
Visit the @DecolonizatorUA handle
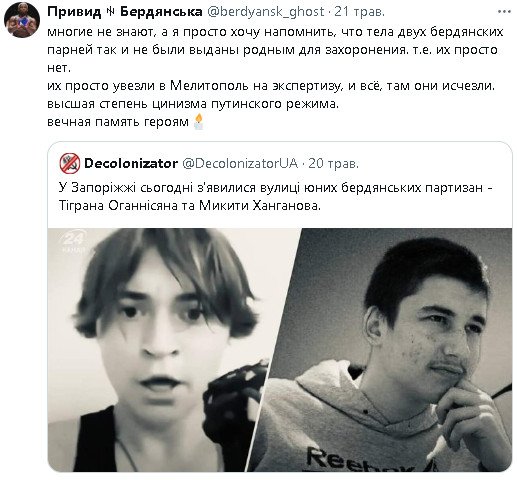point(240,163)
